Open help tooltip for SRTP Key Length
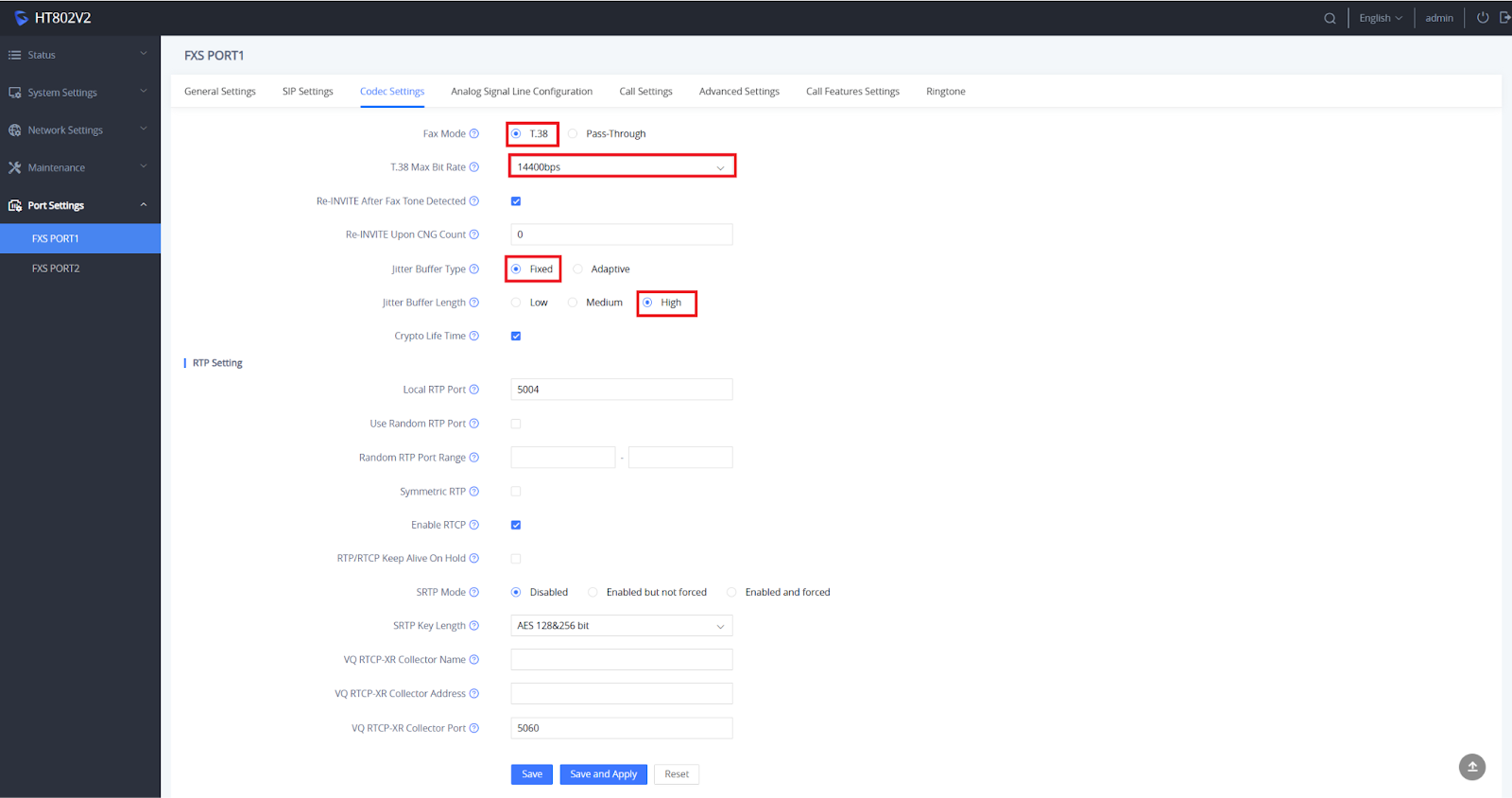 (x=474, y=626)
